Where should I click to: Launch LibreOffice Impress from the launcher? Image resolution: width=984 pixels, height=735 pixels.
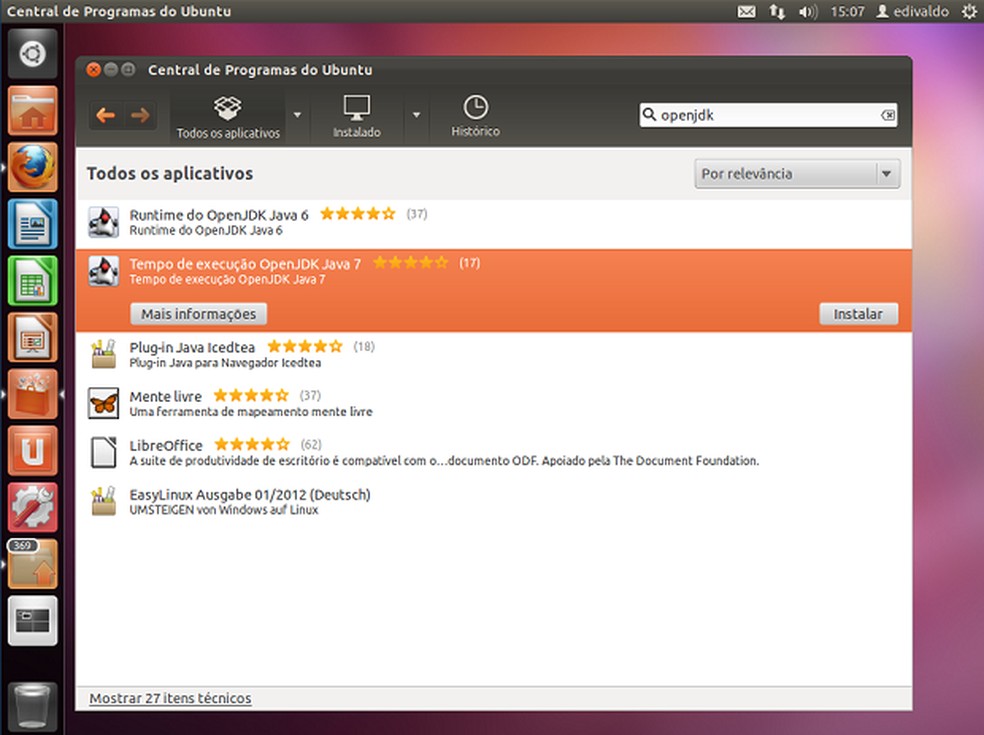pos(33,337)
